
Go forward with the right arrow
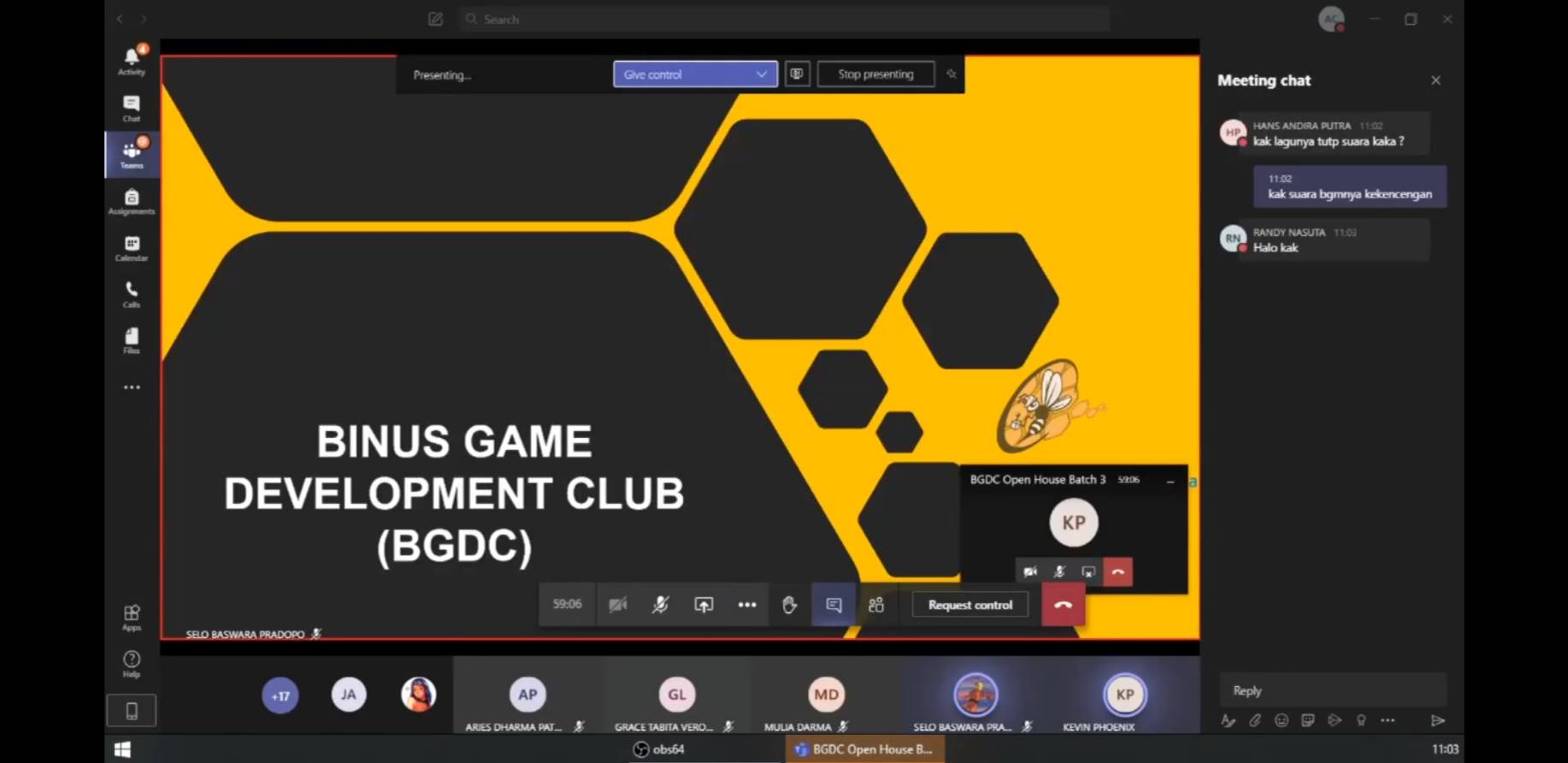144,19
